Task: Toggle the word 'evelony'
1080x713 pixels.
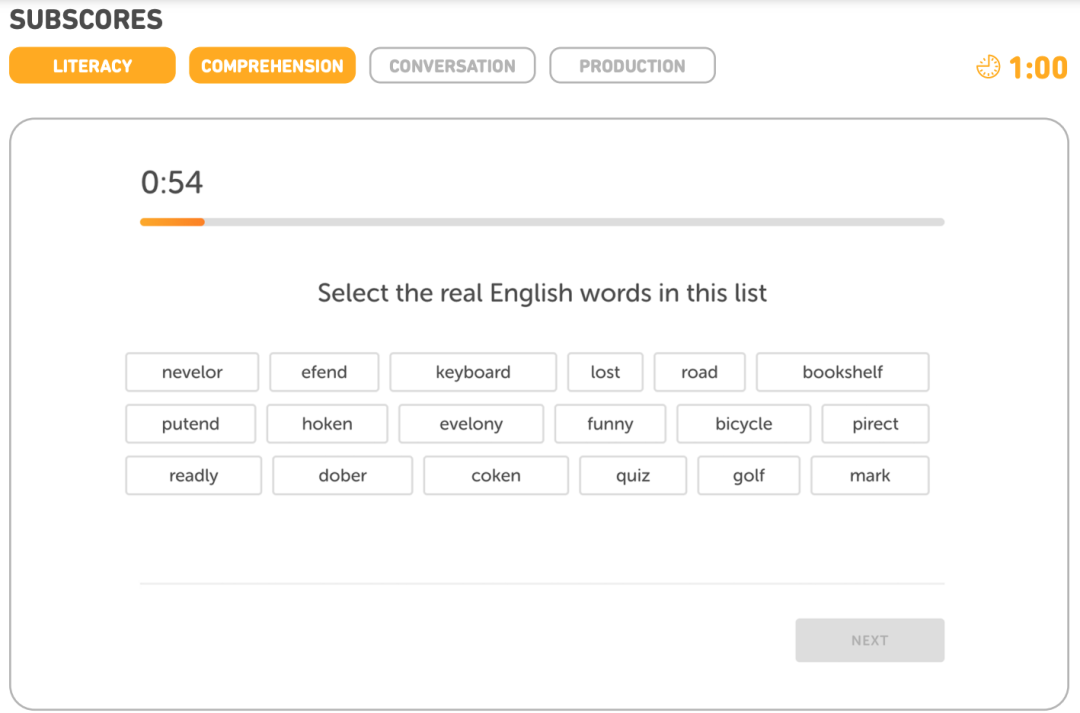Action: tap(471, 424)
